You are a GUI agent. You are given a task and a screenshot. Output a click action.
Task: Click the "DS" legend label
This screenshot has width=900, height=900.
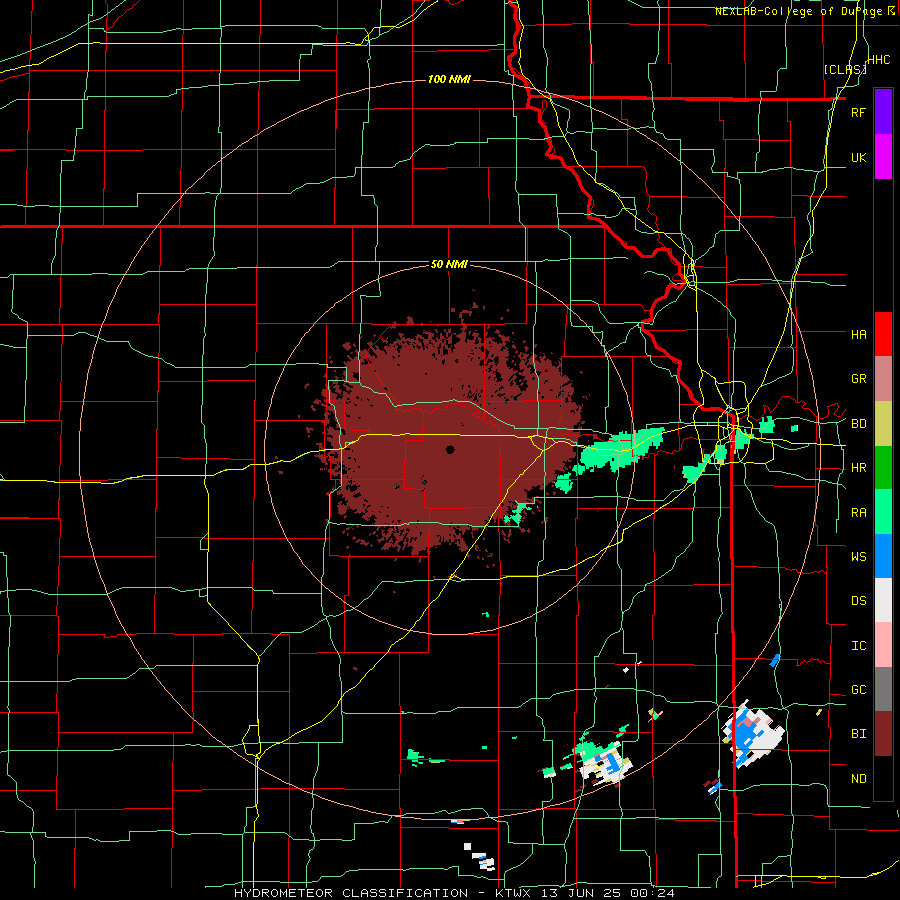point(858,601)
